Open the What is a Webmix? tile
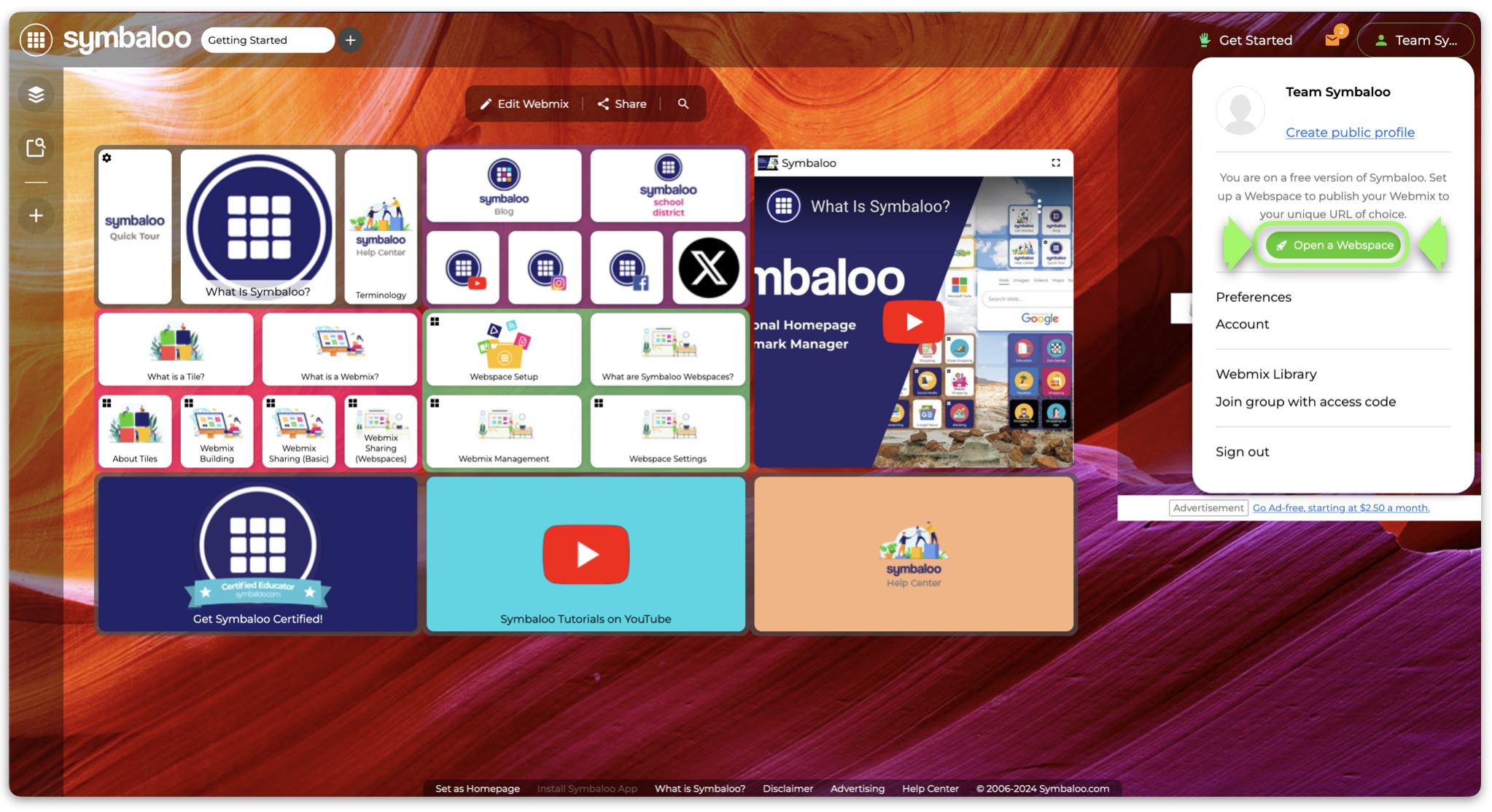 tap(340, 349)
